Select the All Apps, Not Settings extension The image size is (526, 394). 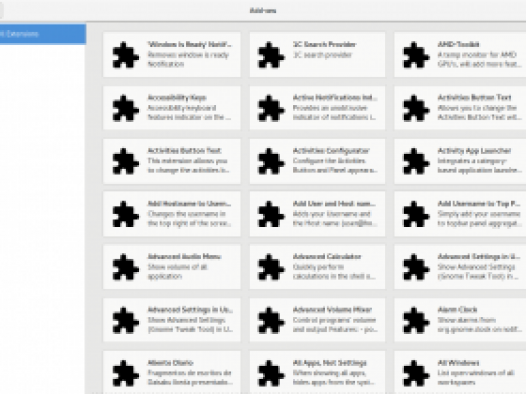coord(317,373)
